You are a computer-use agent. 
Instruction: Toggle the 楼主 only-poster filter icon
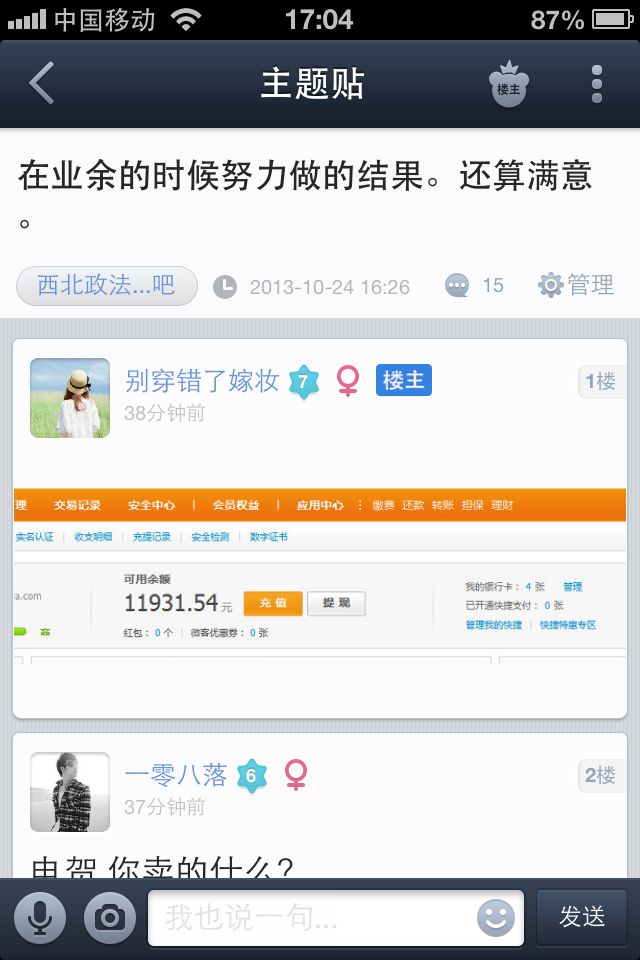508,84
